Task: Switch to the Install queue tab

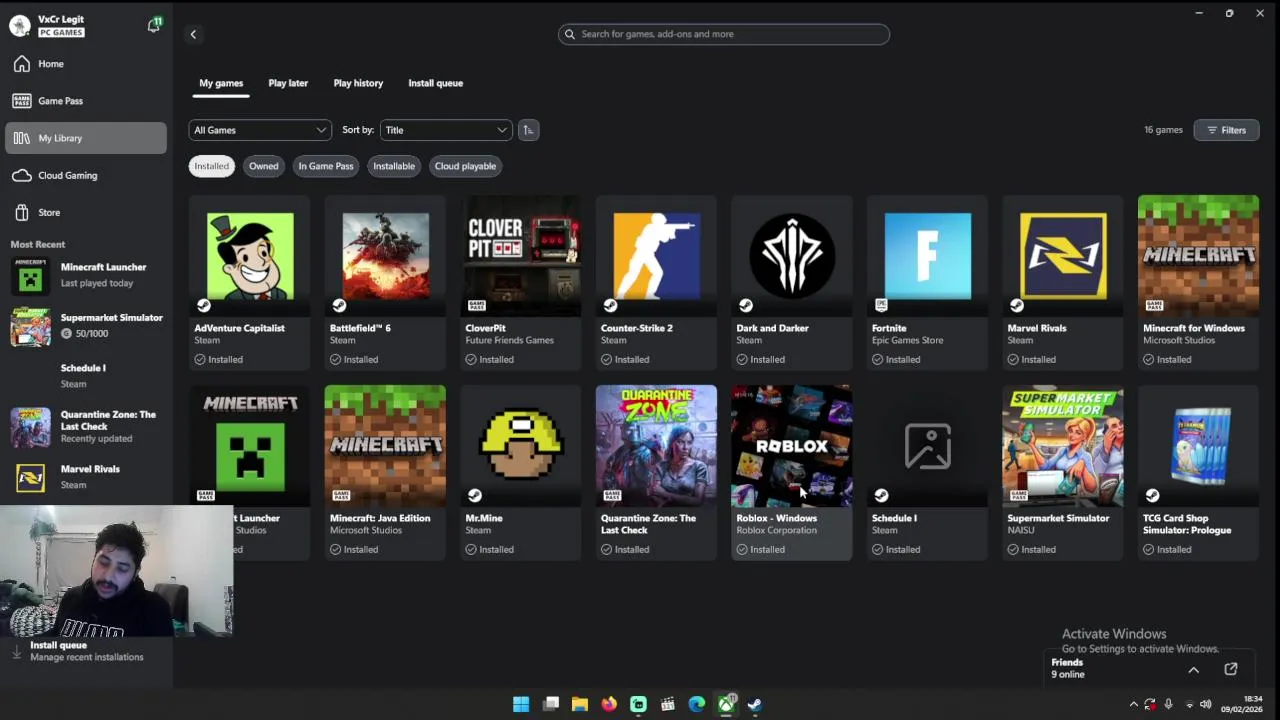Action: (x=435, y=83)
